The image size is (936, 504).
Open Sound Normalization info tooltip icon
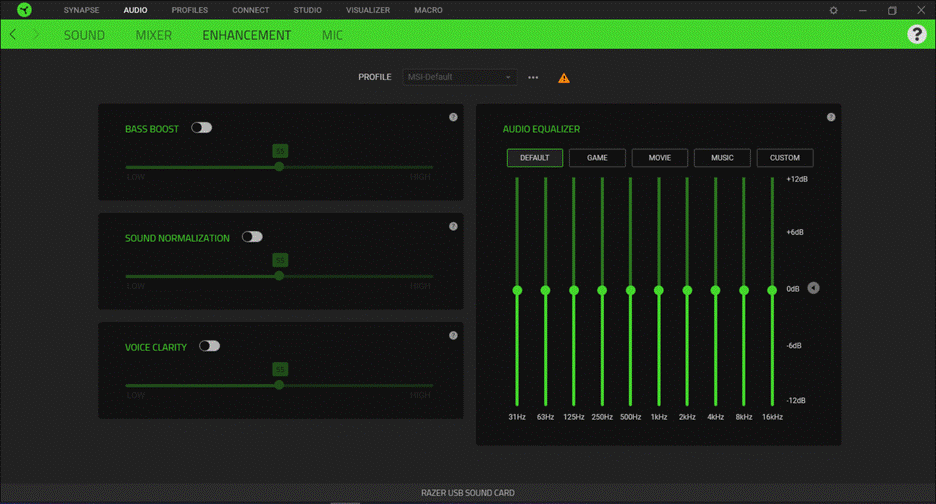coord(453,226)
